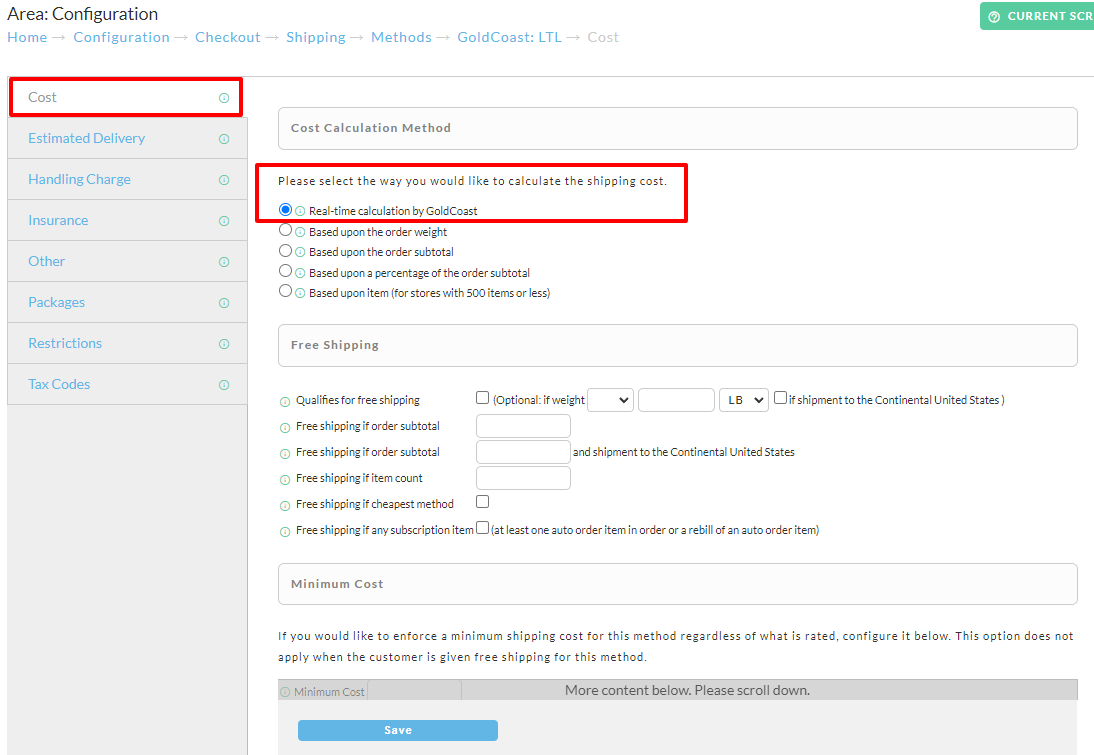Click info icon beside Restrictions tab
Screen dimensions: 1094x755
tap(224, 344)
